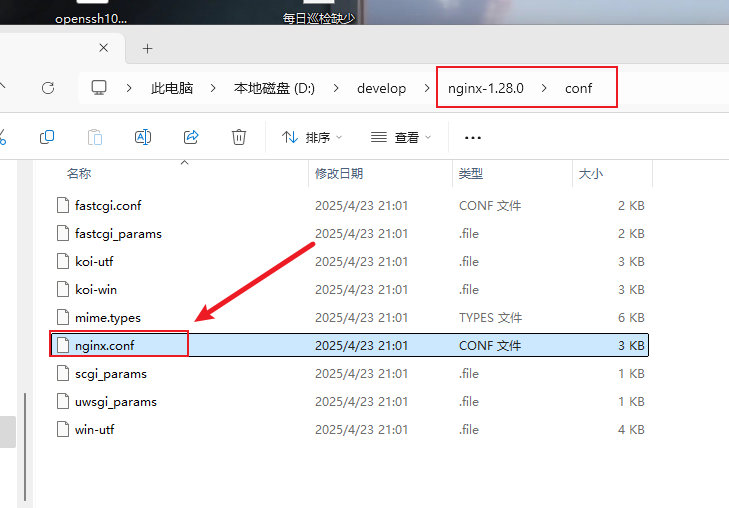The height and width of the screenshot is (508, 729).
Task: Open the develop folder breadcrumb
Action: (381, 88)
